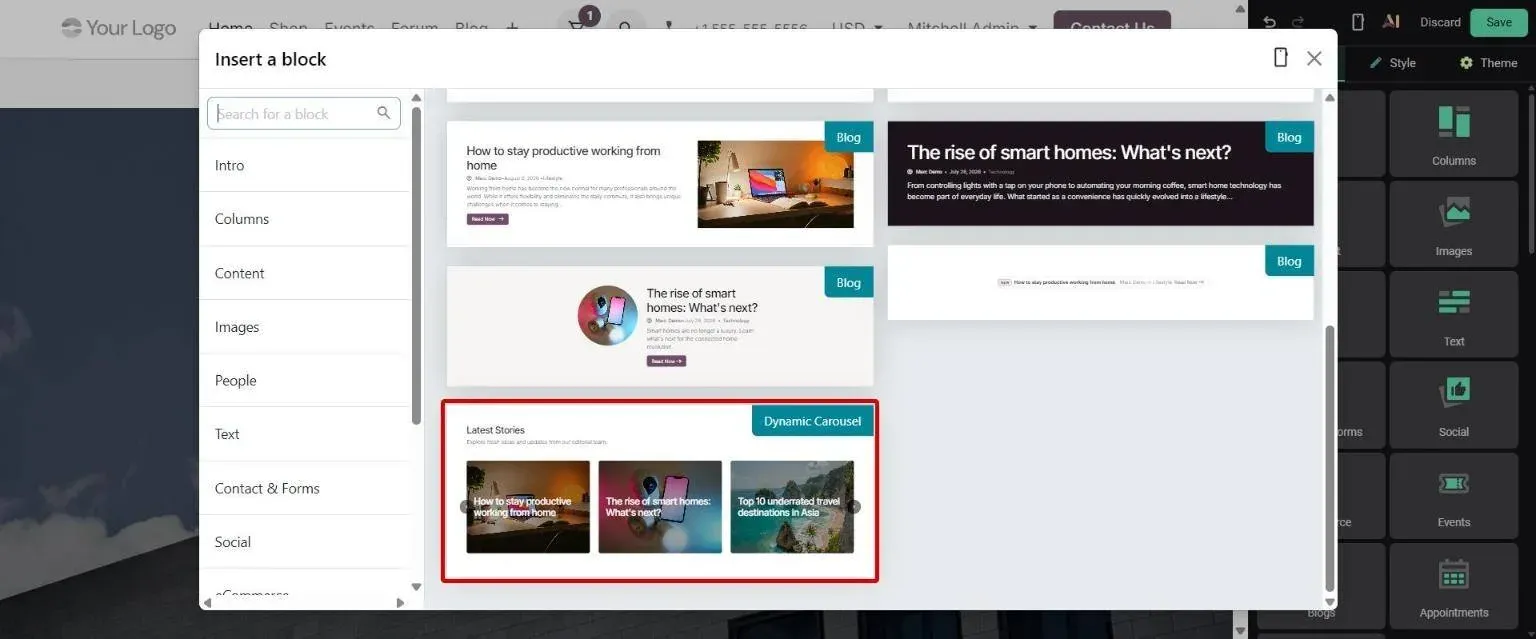Open the Mitchell Admin user dropdown

[972, 28]
